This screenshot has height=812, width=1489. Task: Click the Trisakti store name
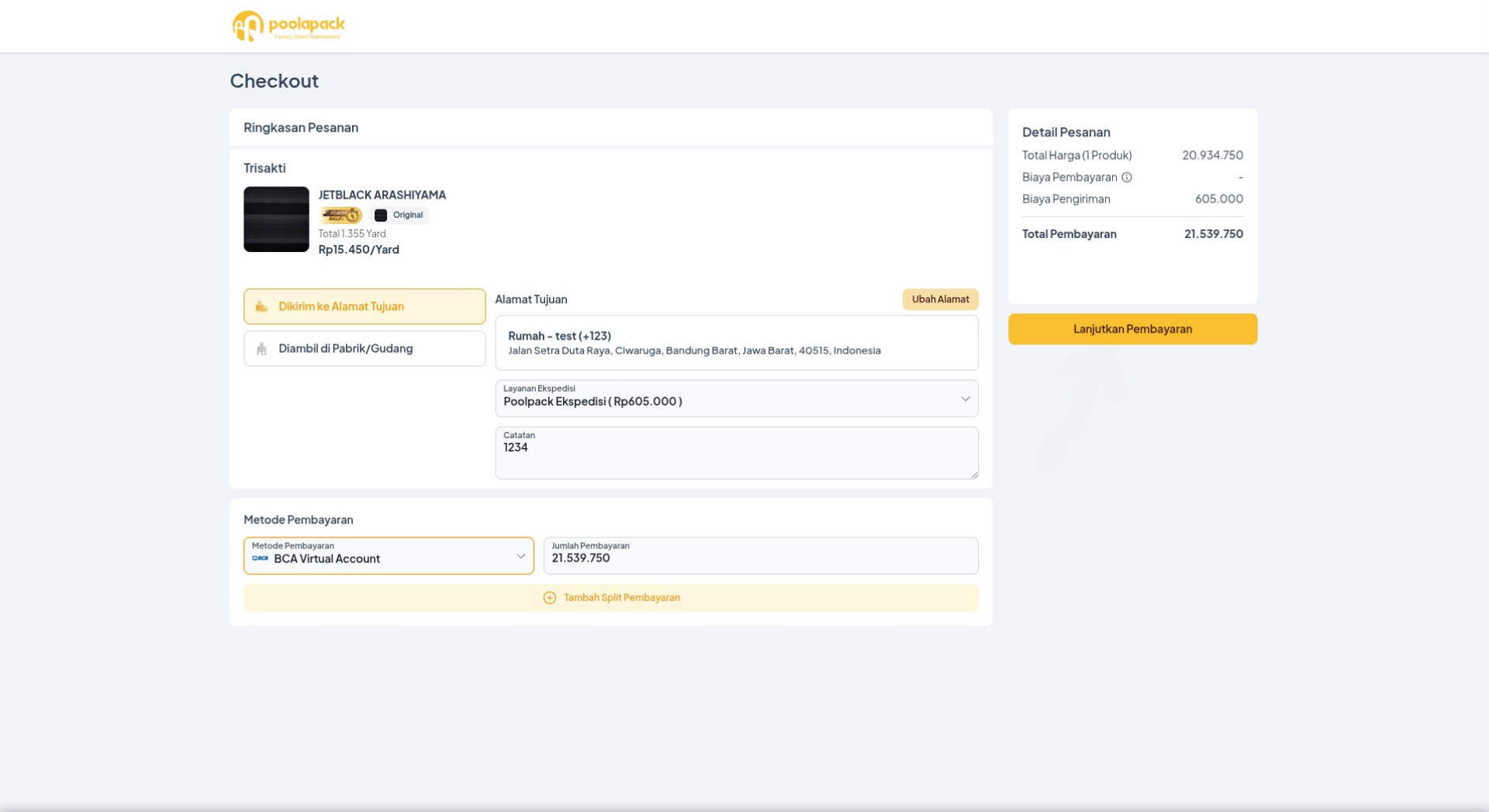pyautogui.click(x=264, y=168)
